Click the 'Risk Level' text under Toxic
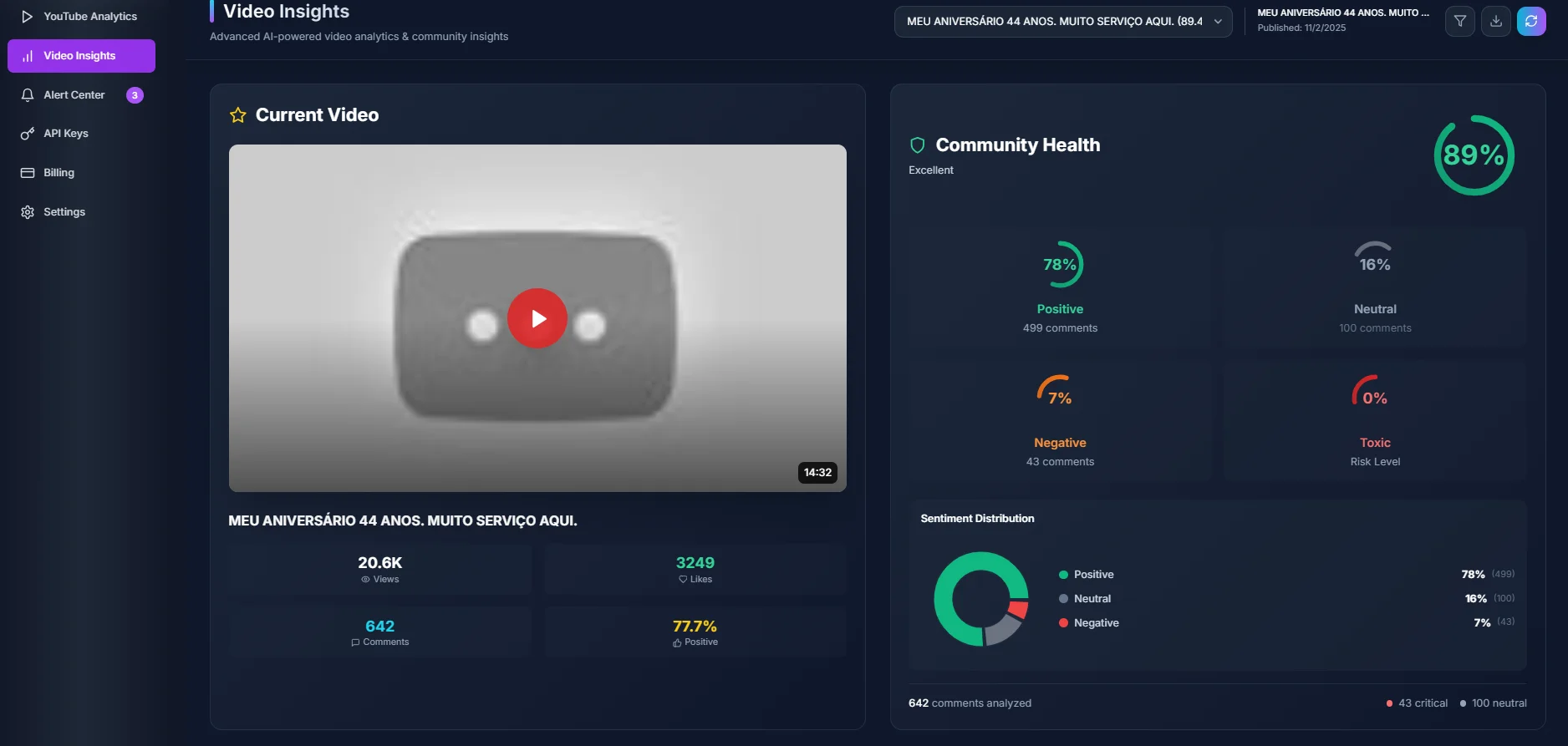The width and height of the screenshot is (1568, 746). coord(1375,462)
